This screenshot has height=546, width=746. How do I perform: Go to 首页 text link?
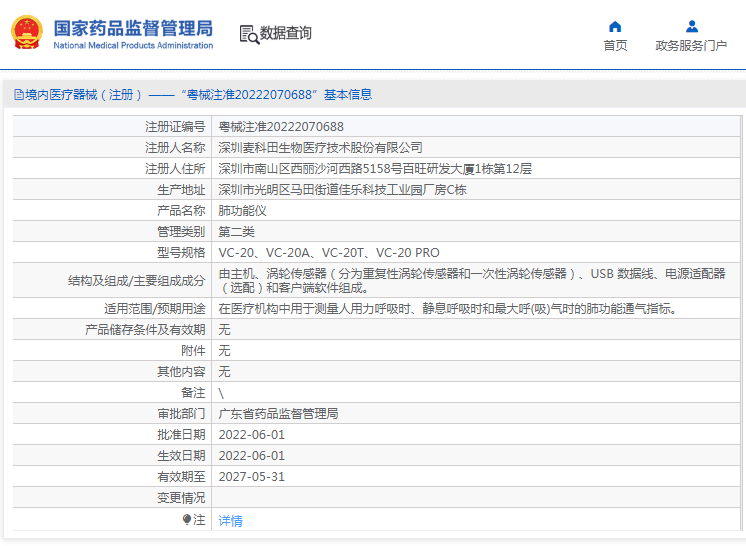click(x=615, y=46)
